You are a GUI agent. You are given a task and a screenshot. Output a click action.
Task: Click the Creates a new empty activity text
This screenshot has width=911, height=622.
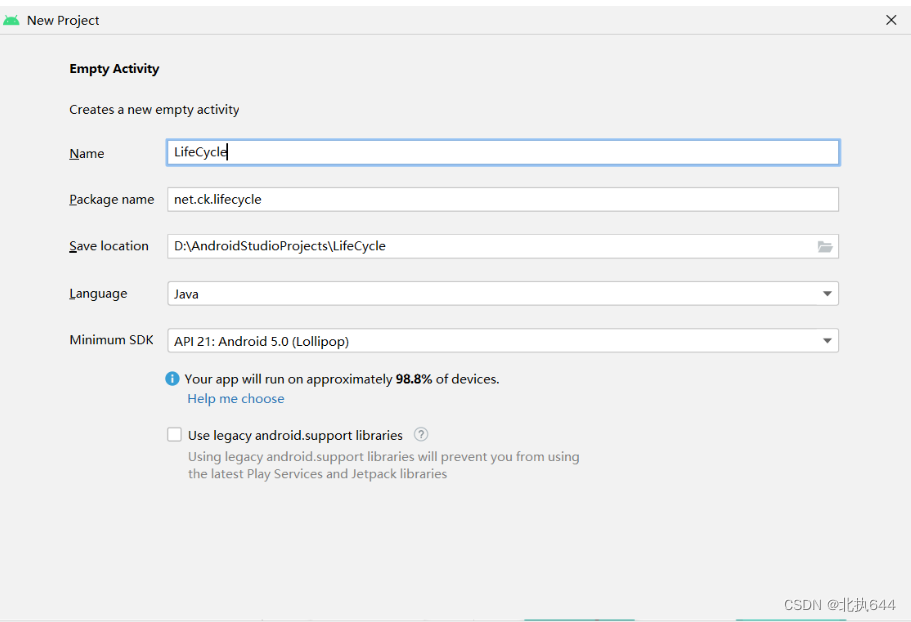pos(154,110)
